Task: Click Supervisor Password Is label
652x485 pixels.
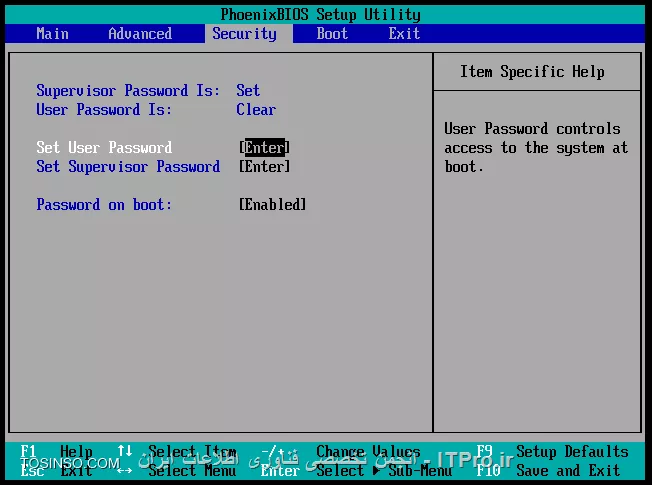Action: (128, 91)
